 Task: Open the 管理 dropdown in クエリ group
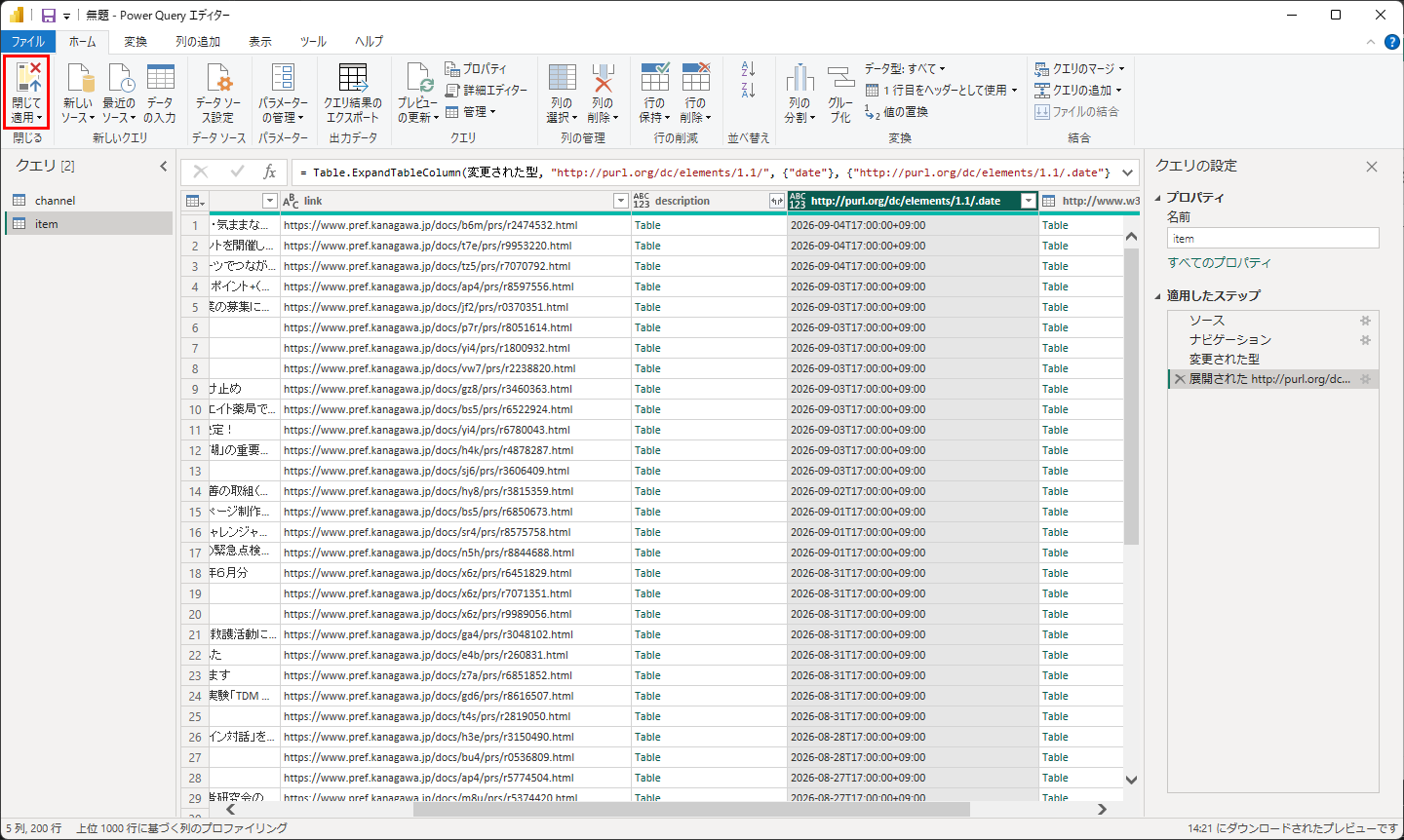tap(471, 112)
